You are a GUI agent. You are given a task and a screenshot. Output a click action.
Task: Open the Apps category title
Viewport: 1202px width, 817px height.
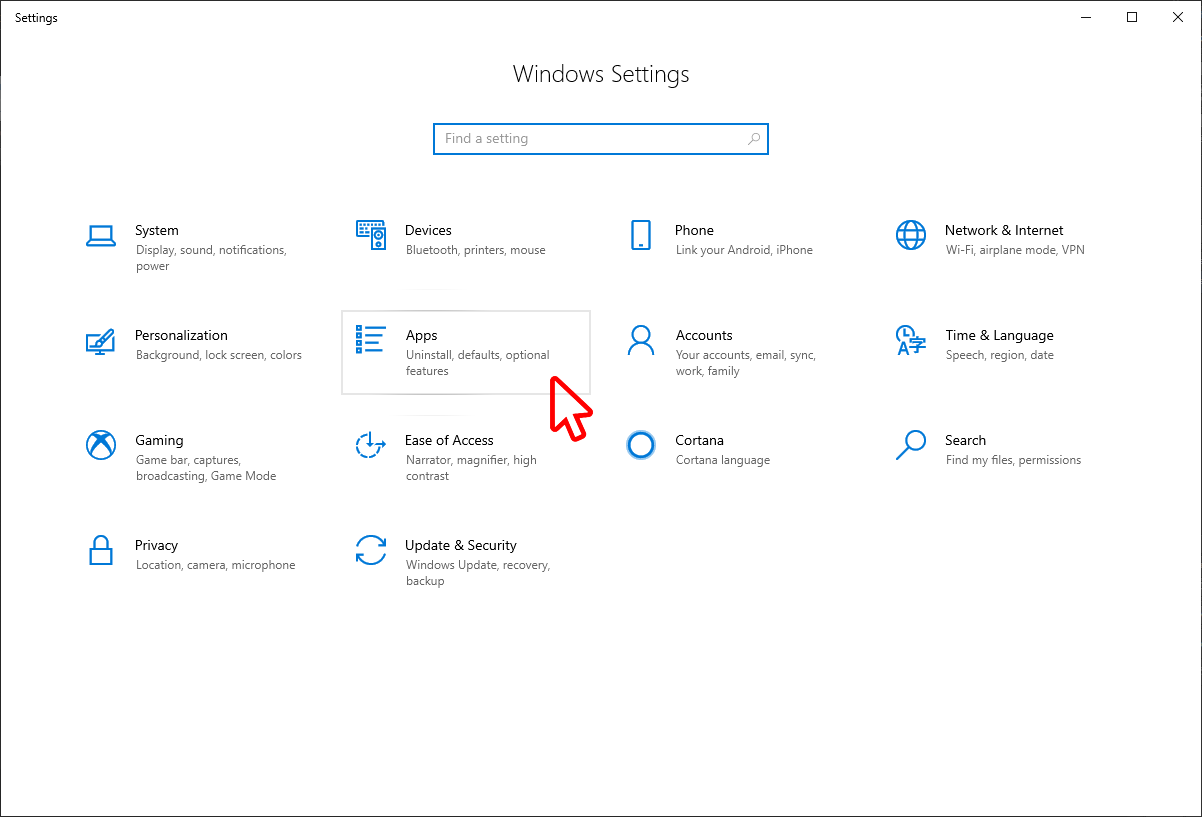pos(421,335)
